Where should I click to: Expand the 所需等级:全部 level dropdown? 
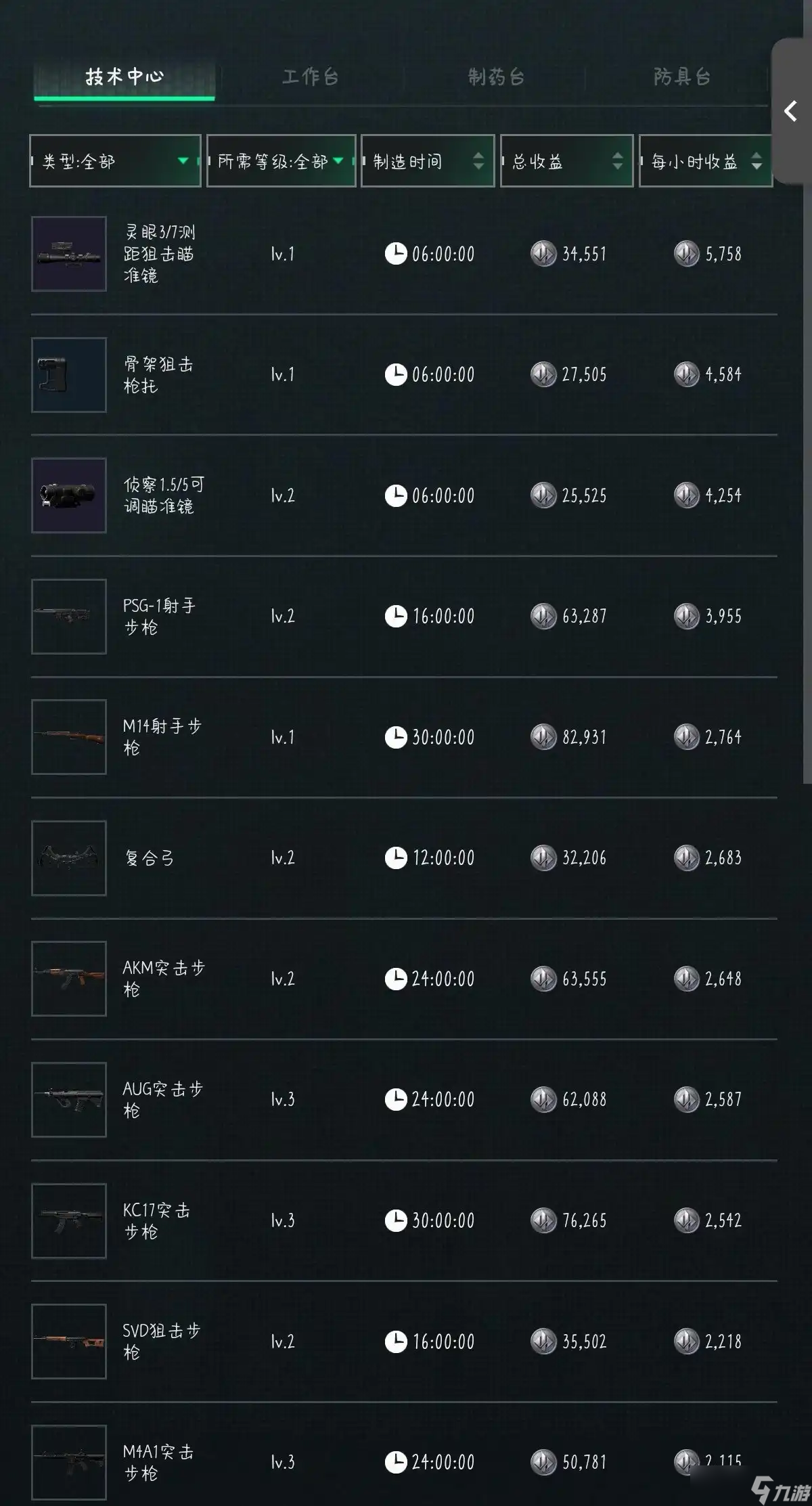pos(281,161)
